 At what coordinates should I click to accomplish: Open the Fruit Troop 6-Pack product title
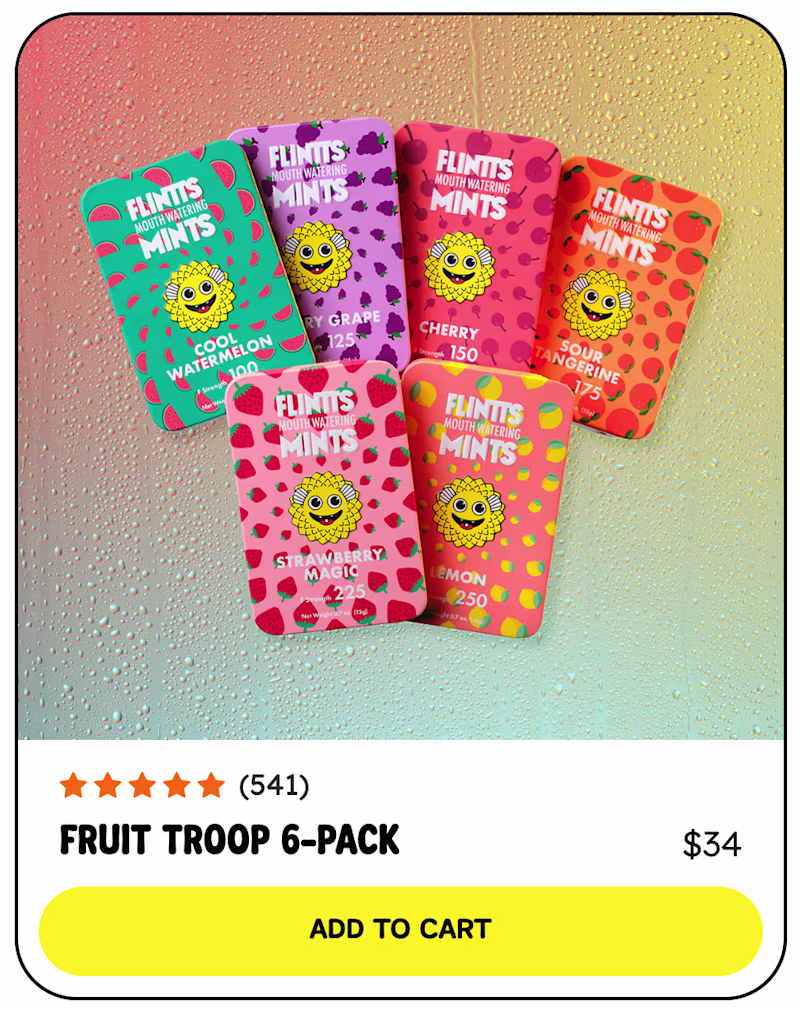(x=230, y=840)
